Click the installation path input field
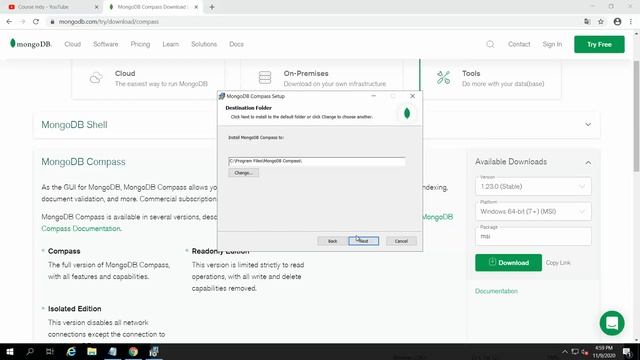 317,161
